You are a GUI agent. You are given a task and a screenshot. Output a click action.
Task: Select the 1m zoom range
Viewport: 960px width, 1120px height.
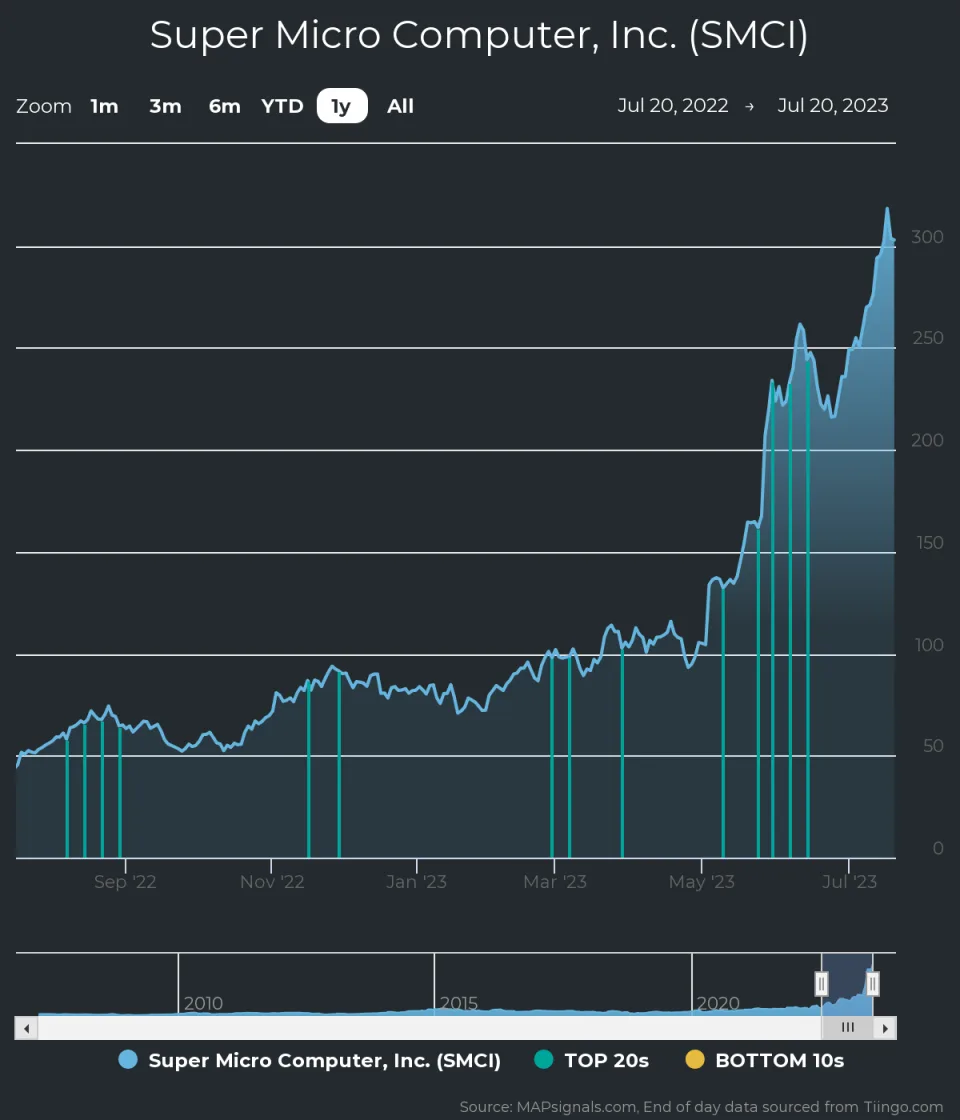[104, 106]
